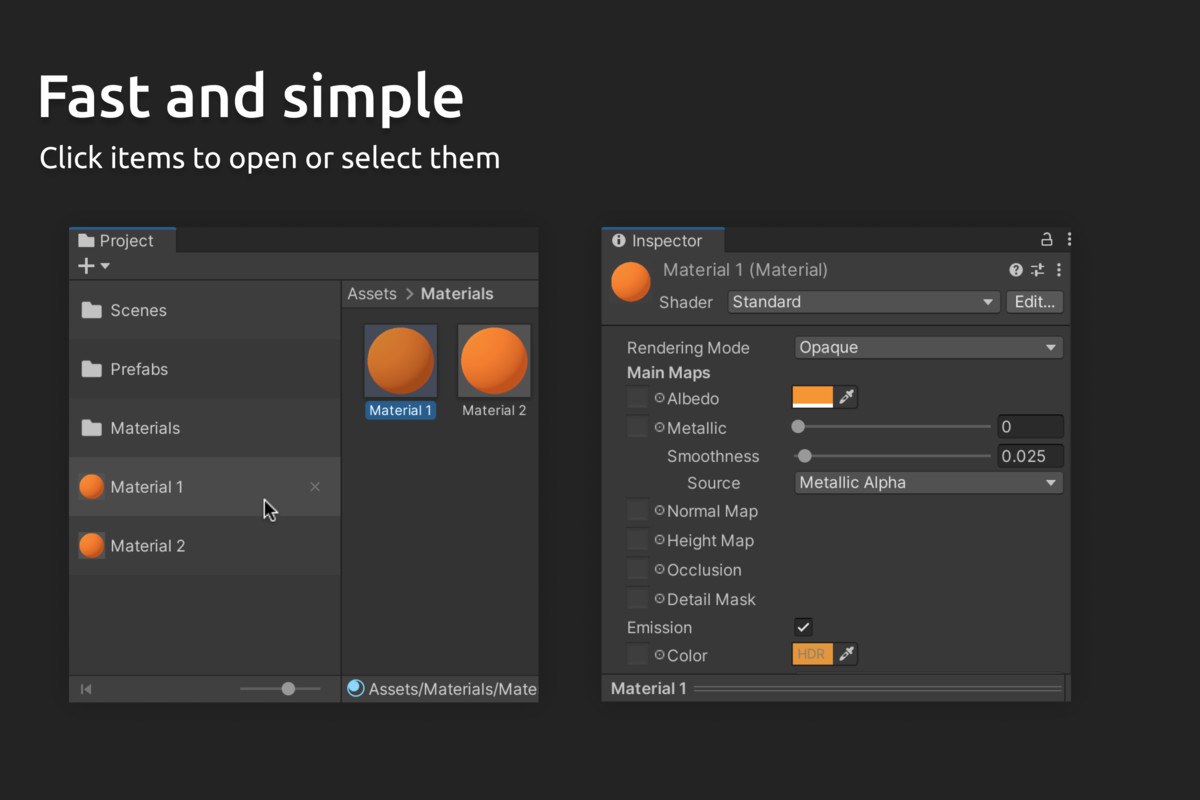Image resolution: width=1200 pixels, height=800 pixels.
Task: Click the orange material preview sphere in Inspector
Action: click(631, 282)
